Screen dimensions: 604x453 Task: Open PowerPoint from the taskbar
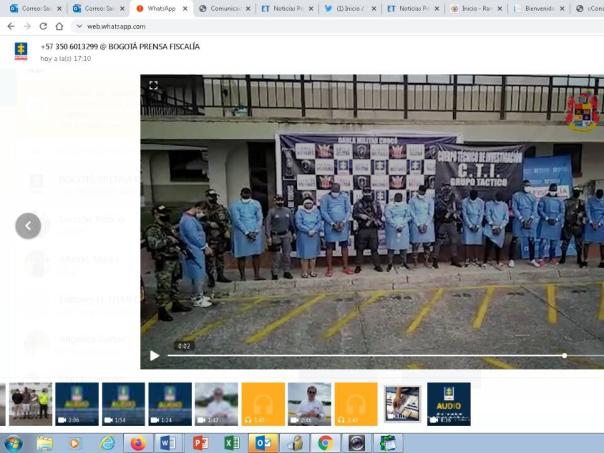coord(200,442)
